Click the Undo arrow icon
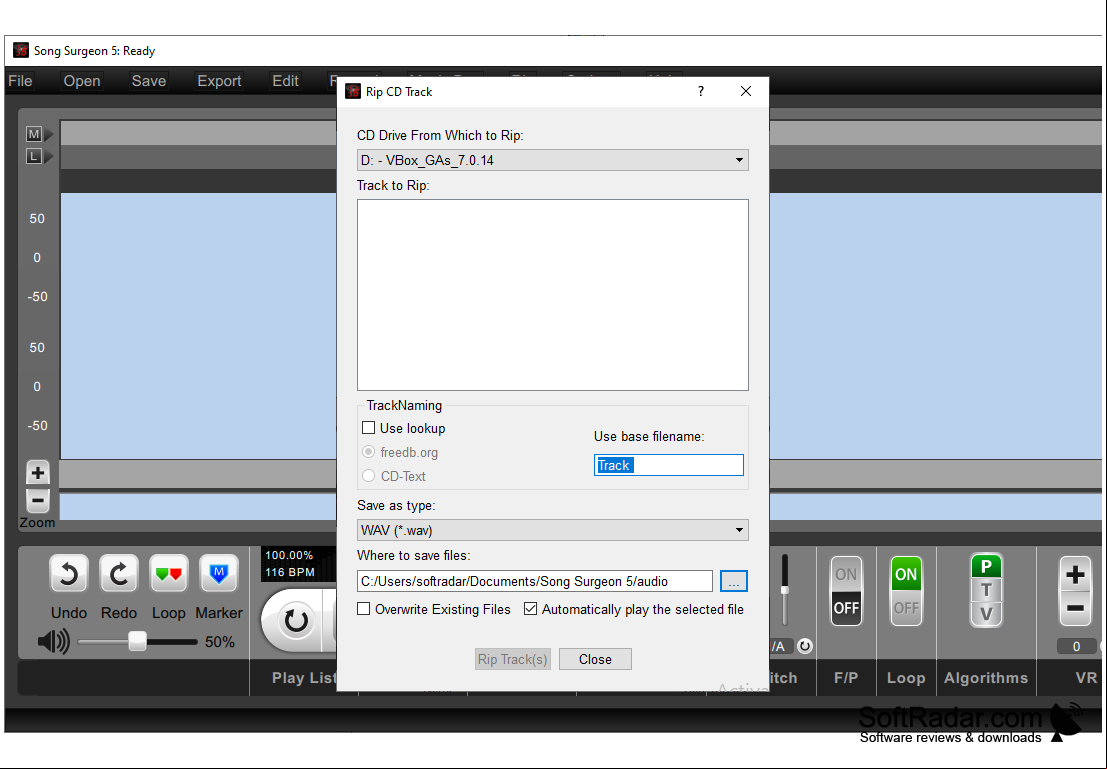Screen dimensions: 1107x769 tap(68, 573)
